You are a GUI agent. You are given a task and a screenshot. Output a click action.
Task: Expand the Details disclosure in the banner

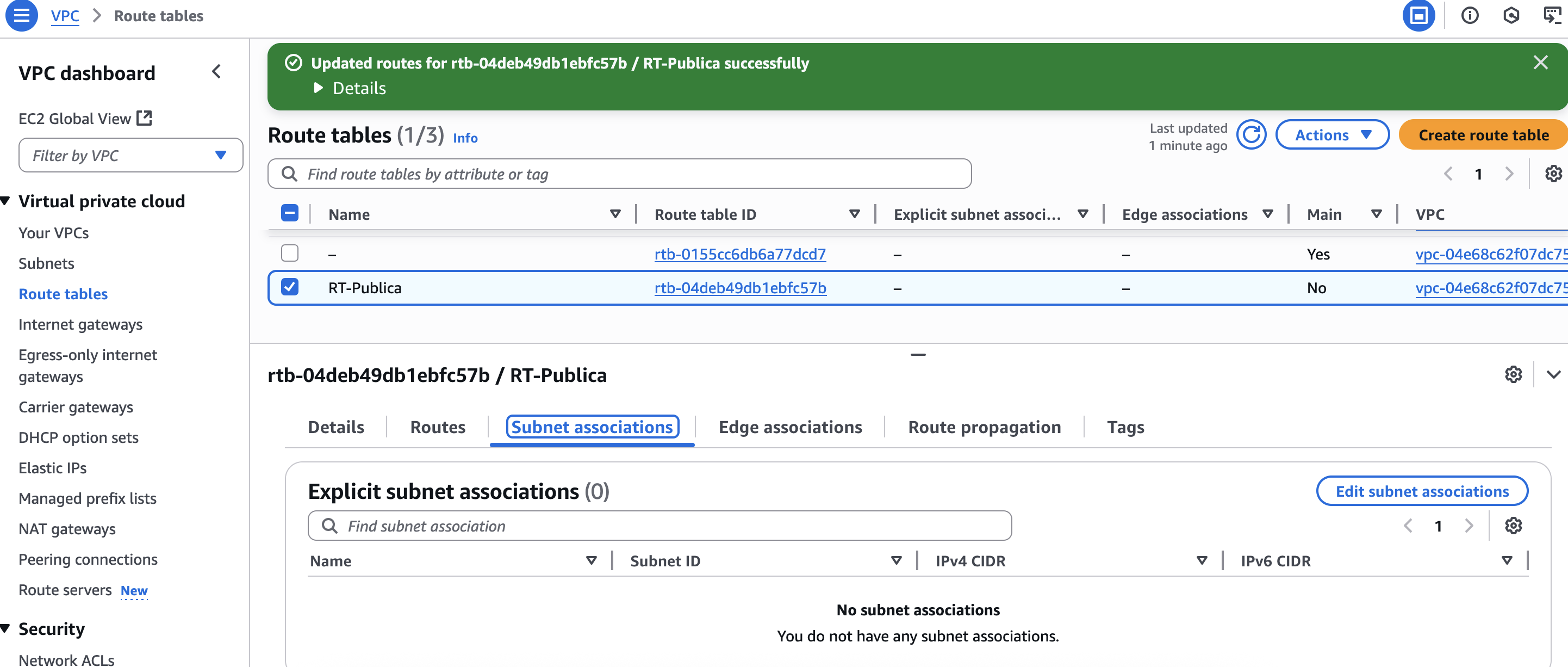coord(350,88)
